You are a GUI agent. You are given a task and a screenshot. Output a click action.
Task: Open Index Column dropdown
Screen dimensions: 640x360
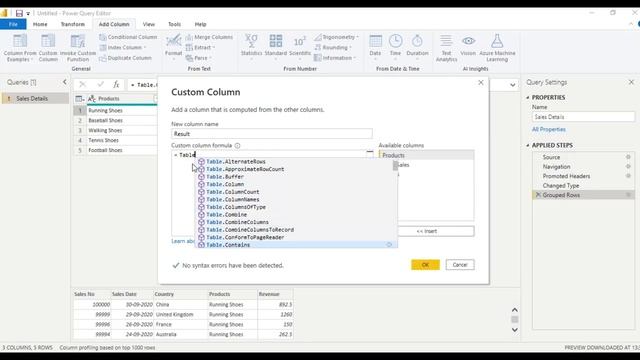click(123, 47)
